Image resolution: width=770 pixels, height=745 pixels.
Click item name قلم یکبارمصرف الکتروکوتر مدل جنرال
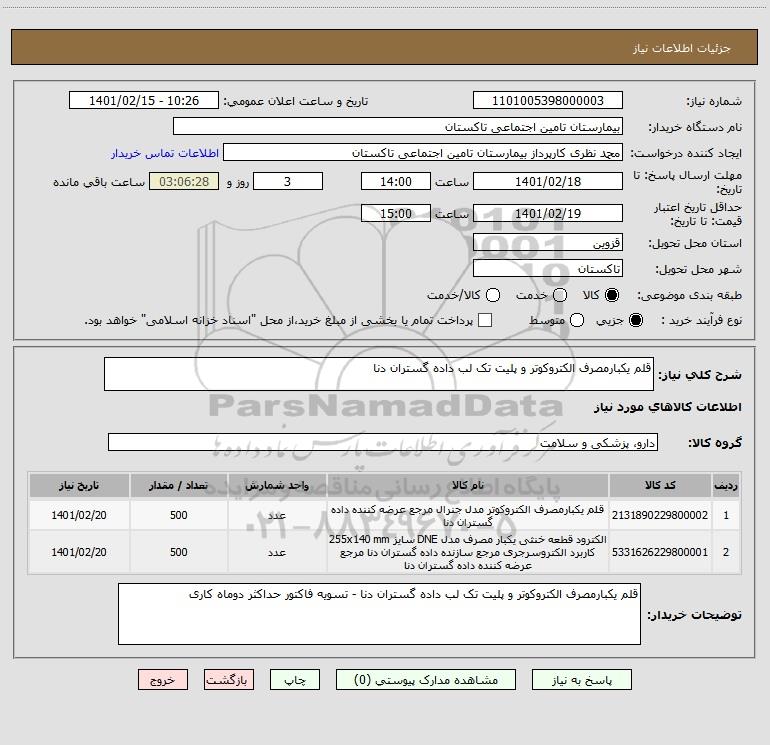pyautogui.click(x=468, y=516)
